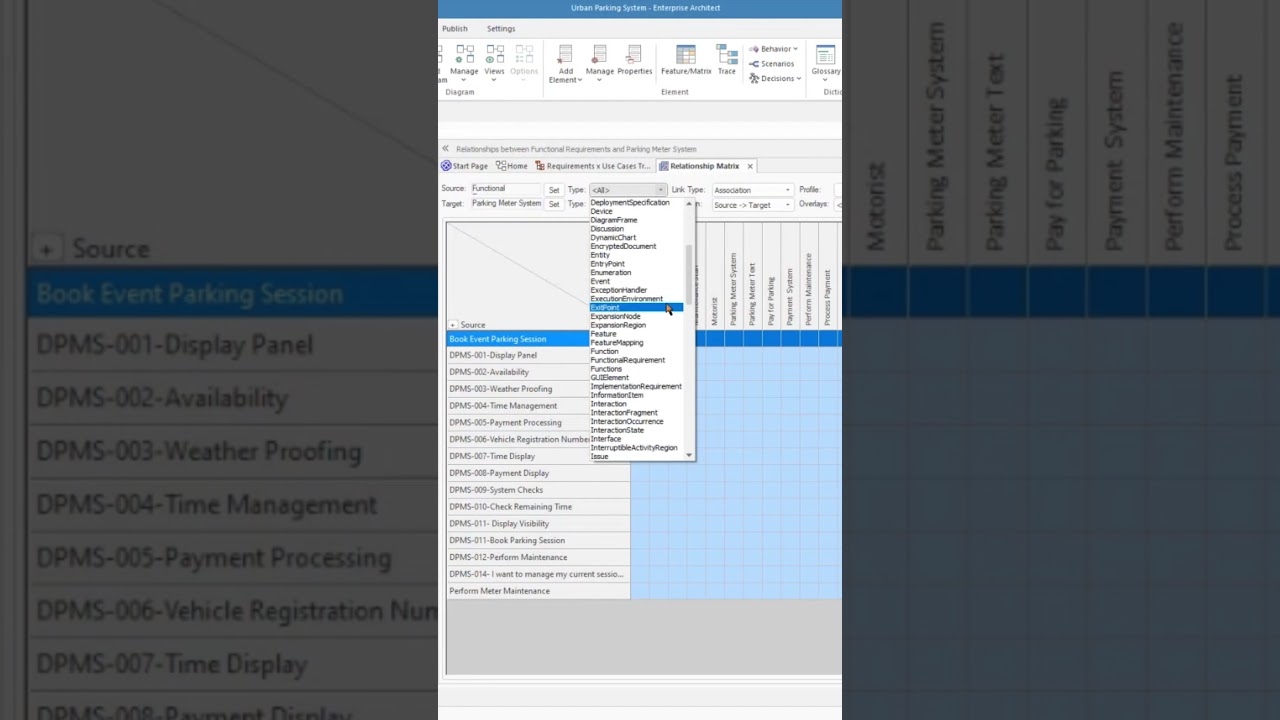Choose FunctionalRequirement in the type list
Image resolution: width=1280 pixels, height=720 pixels.
tap(628, 360)
